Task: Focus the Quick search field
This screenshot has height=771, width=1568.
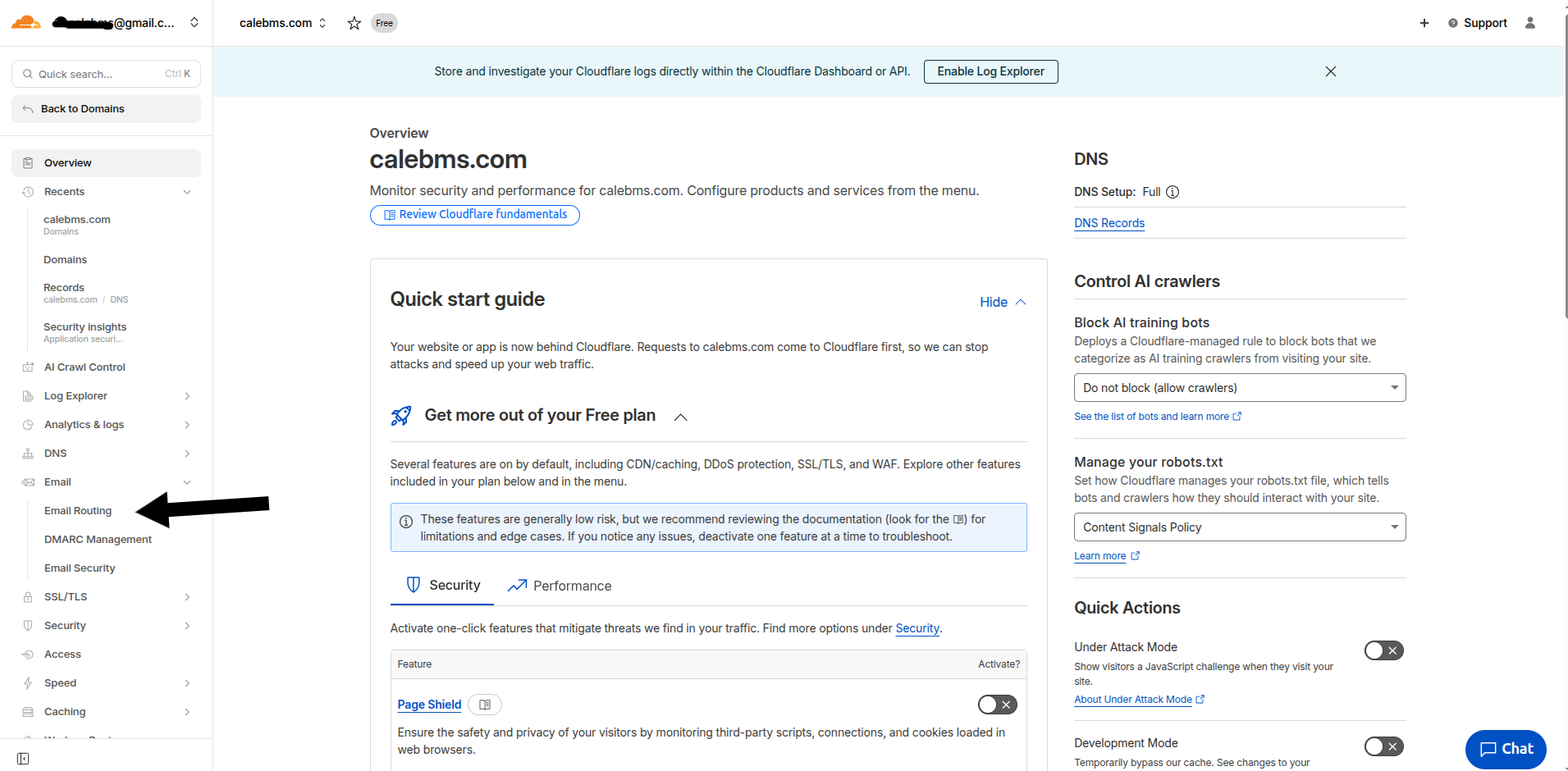Action: (106, 74)
